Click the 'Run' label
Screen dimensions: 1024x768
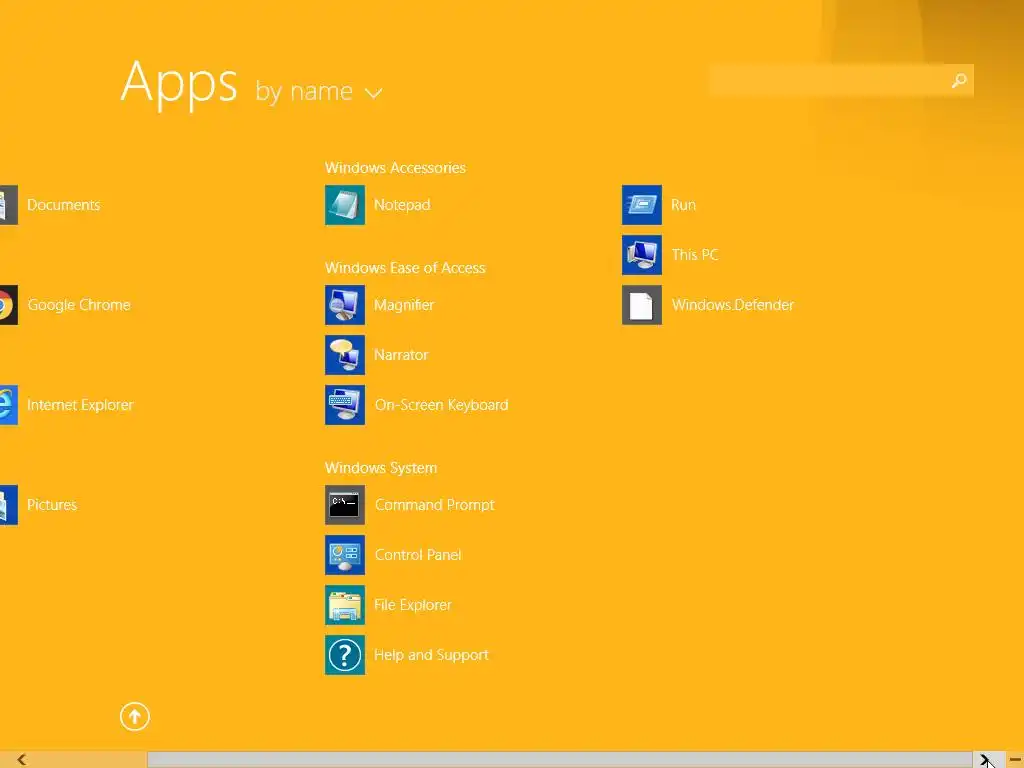683,205
